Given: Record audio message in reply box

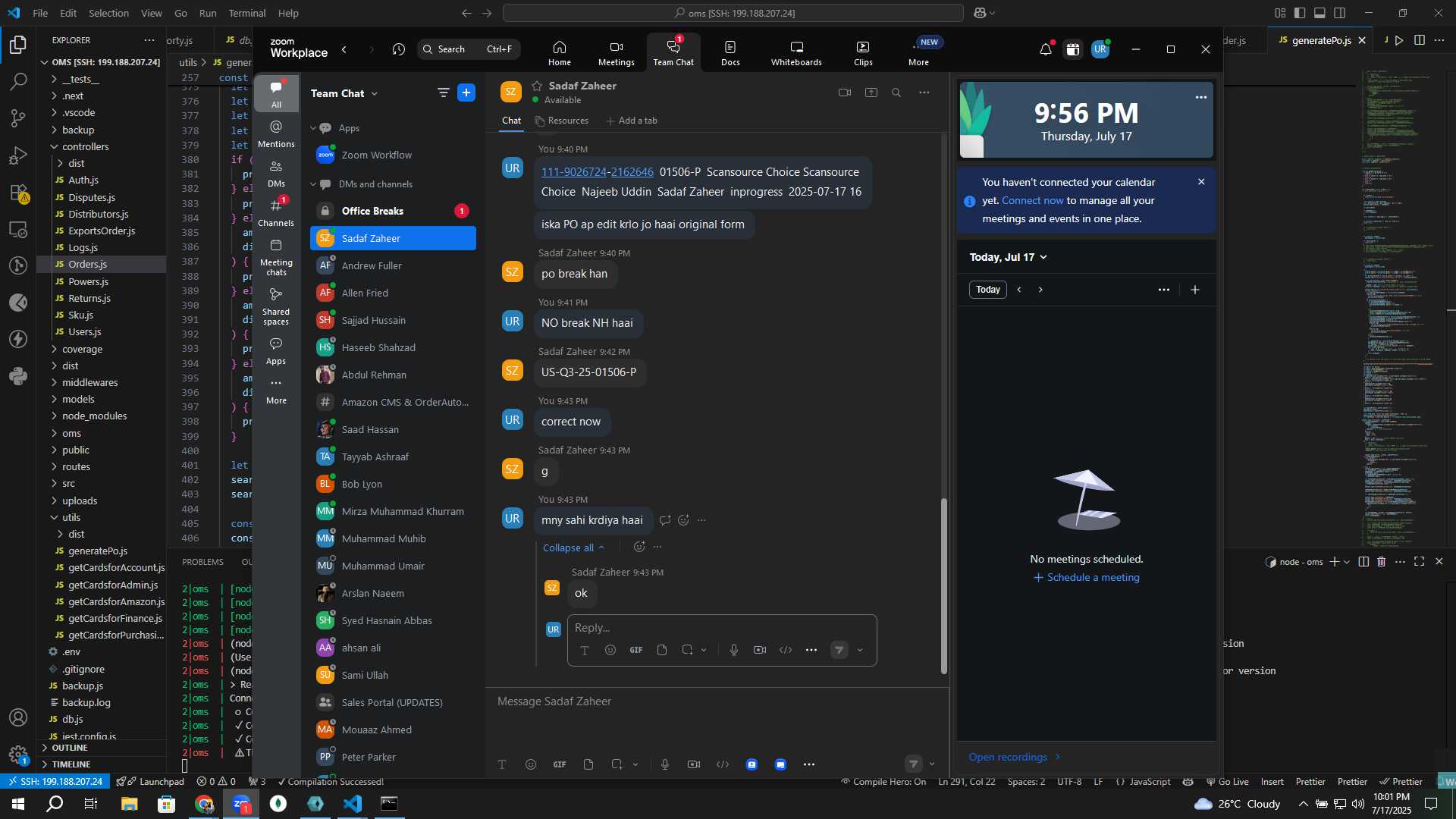Looking at the screenshot, I should click(x=733, y=650).
